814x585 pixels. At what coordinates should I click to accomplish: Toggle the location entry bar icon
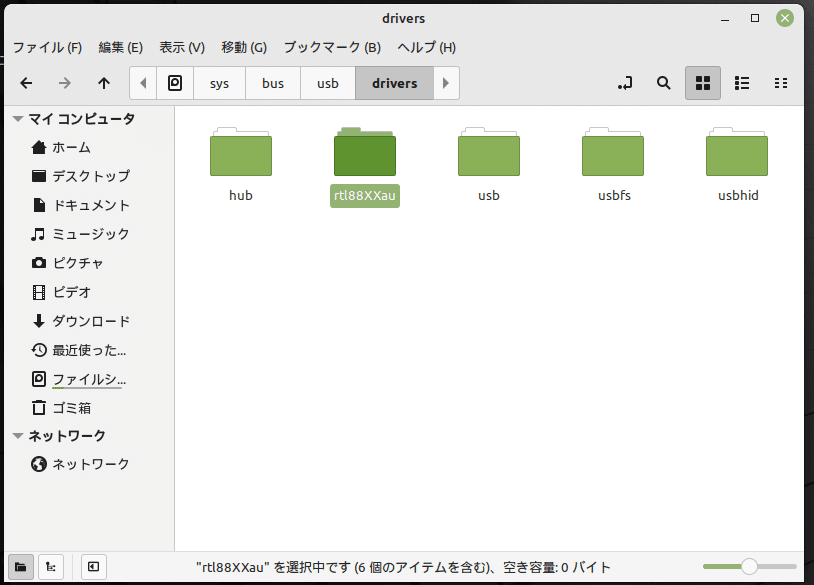[x=624, y=83]
